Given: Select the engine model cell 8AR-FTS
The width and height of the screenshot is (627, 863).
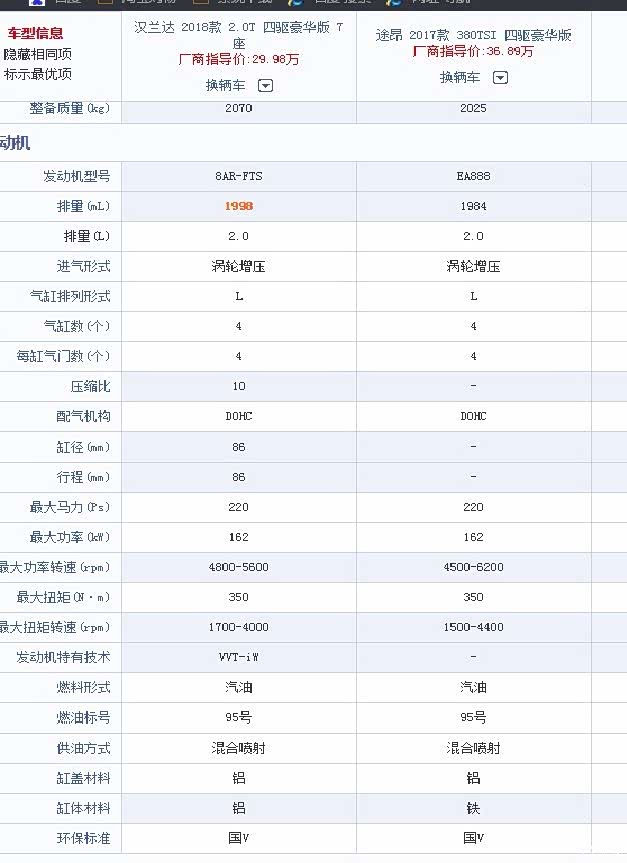Looking at the screenshot, I should pos(238,176).
